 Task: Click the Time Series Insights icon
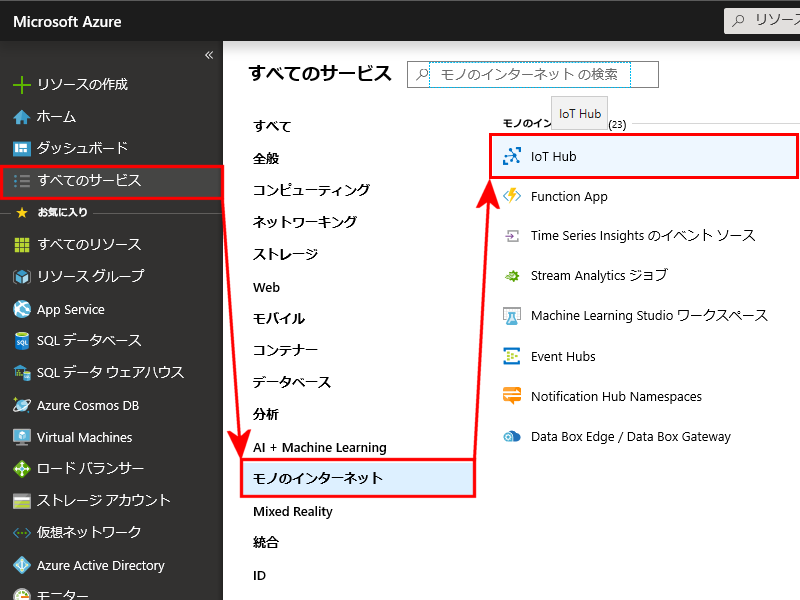512,236
